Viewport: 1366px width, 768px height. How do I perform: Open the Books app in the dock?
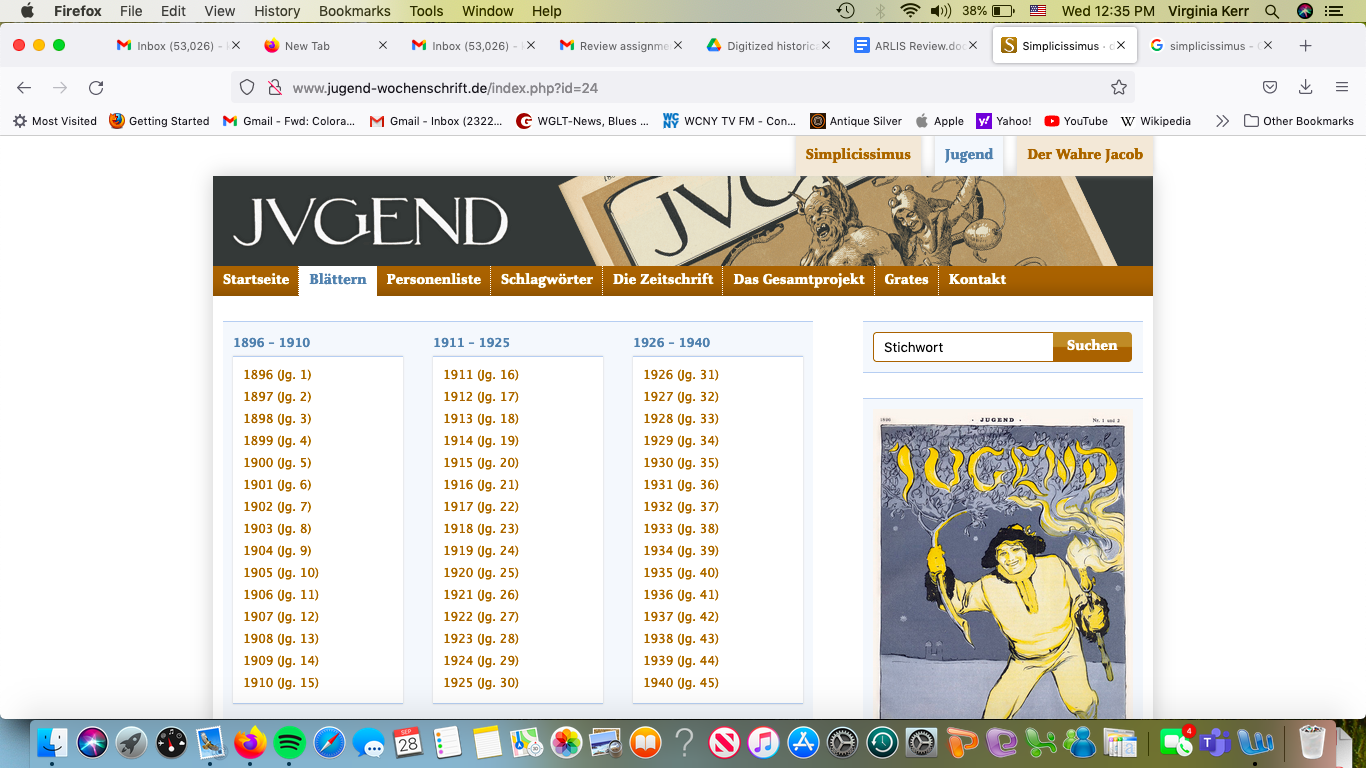(x=645, y=742)
